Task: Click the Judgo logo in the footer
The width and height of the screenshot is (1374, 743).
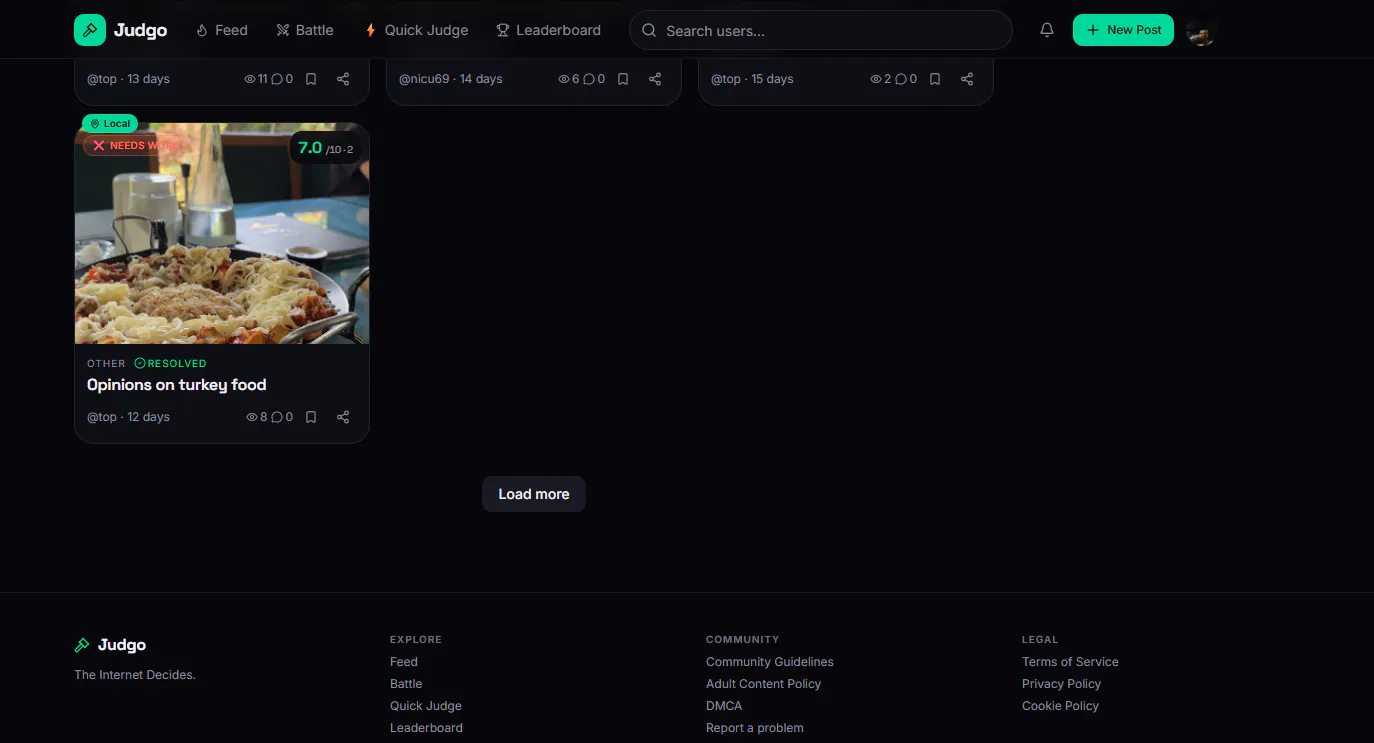Action: (x=110, y=645)
